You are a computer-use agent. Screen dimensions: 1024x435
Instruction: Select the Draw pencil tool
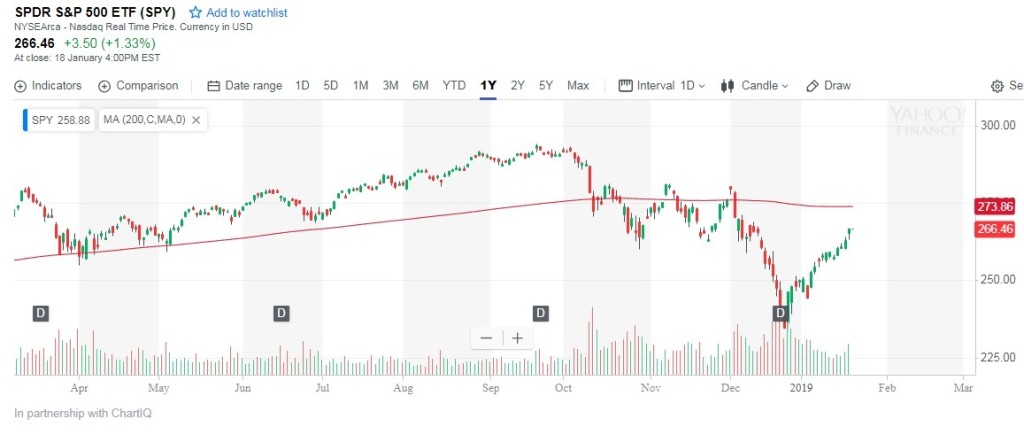813,86
